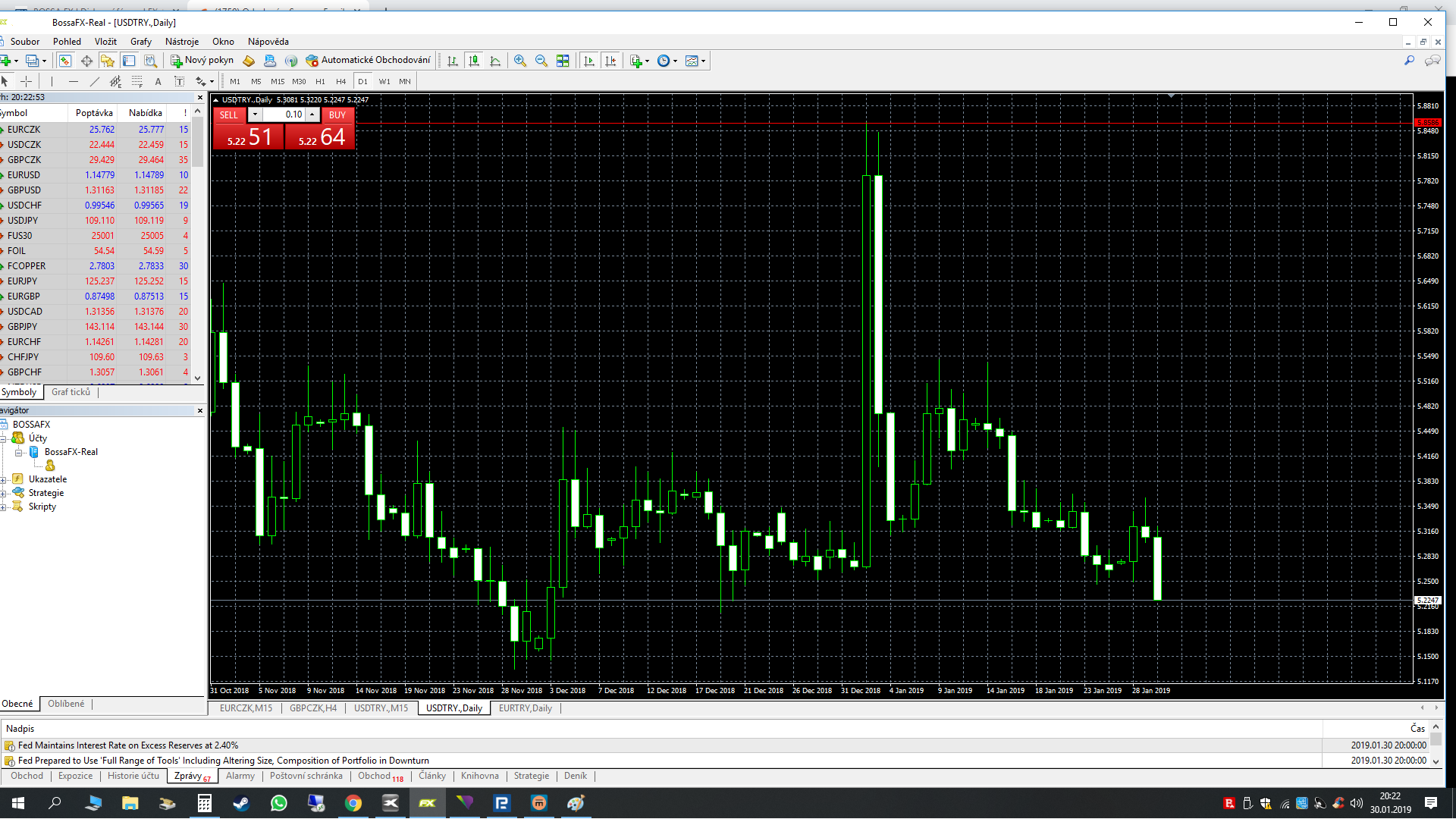Switch timeframe to H1

click(x=320, y=81)
